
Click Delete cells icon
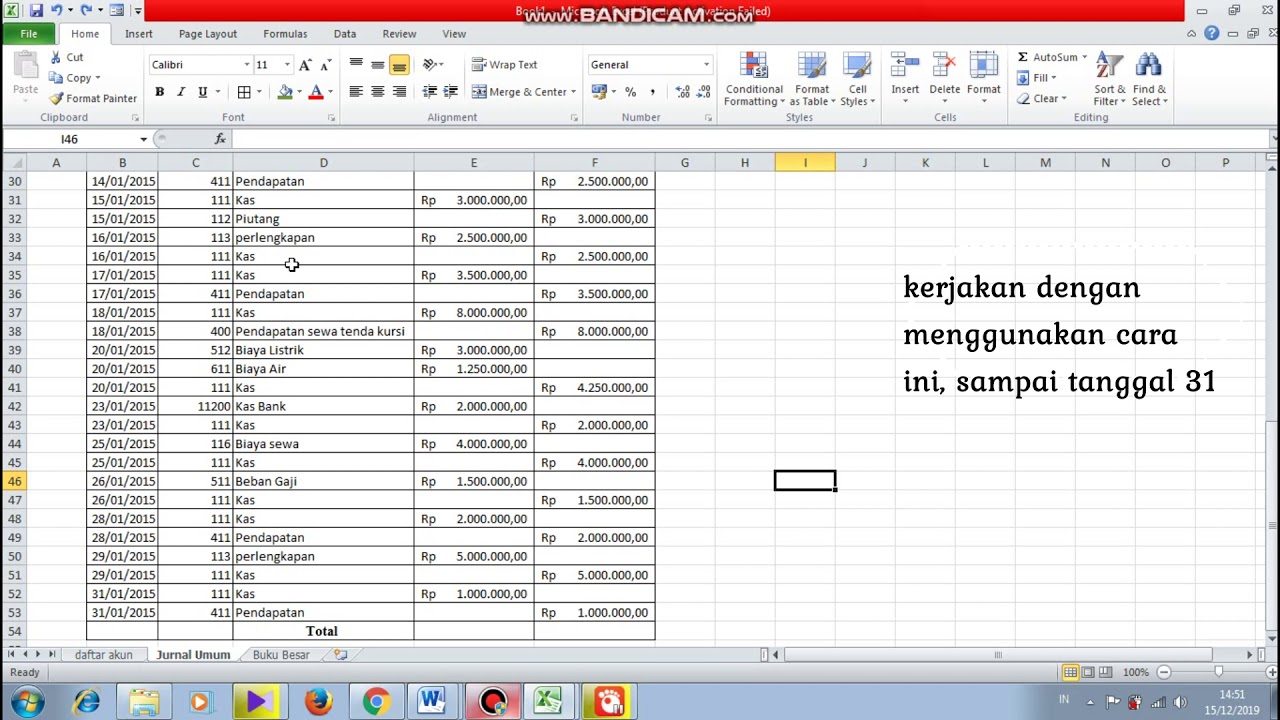(944, 66)
